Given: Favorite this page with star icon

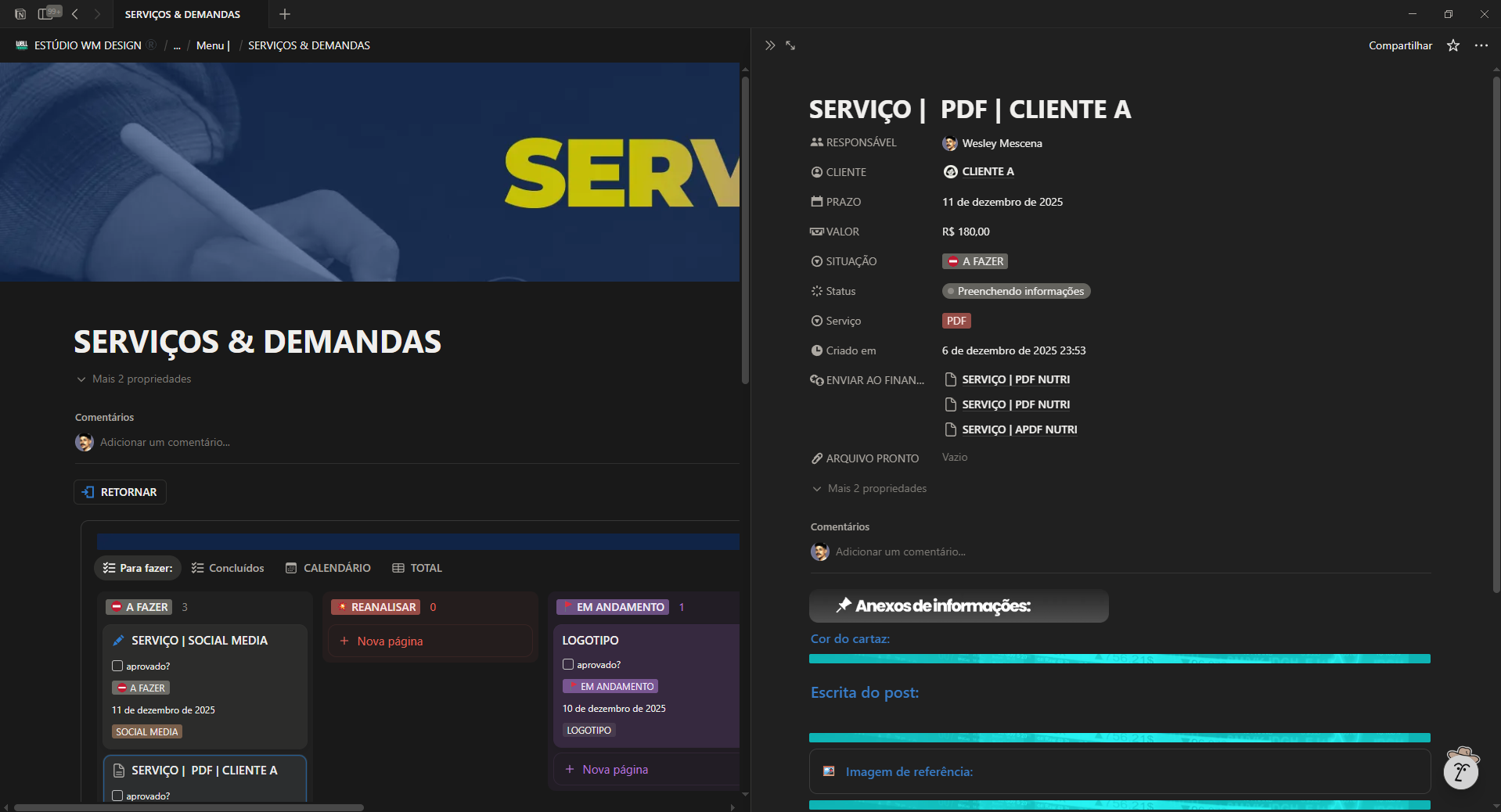Looking at the screenshot, I should (x=1453, y=45).
